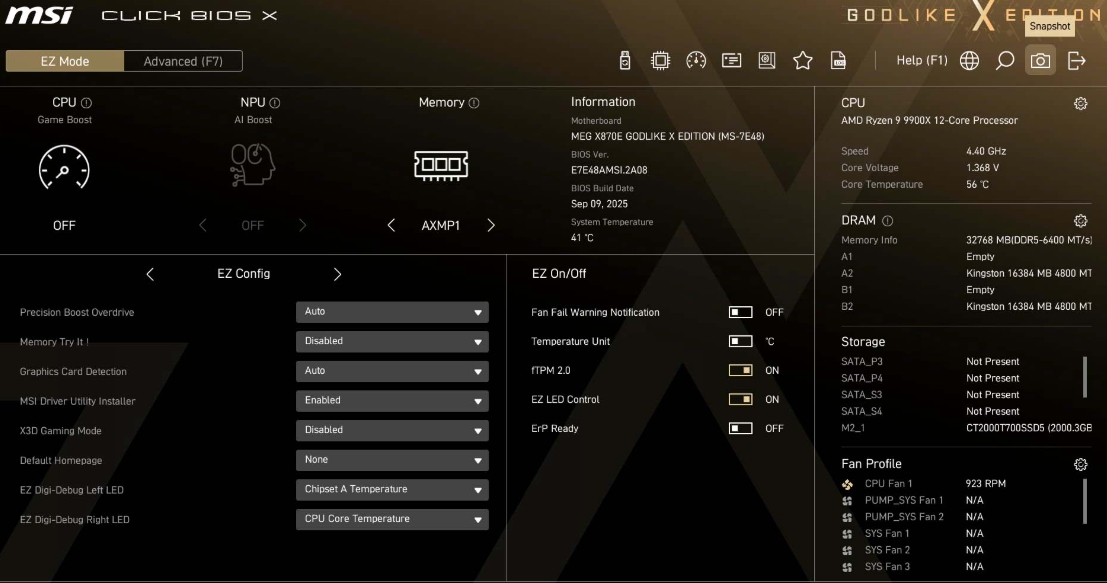
Task: Click the 923 RPM fan speed value
Action: pyautogui.click(x=986, y=484)
